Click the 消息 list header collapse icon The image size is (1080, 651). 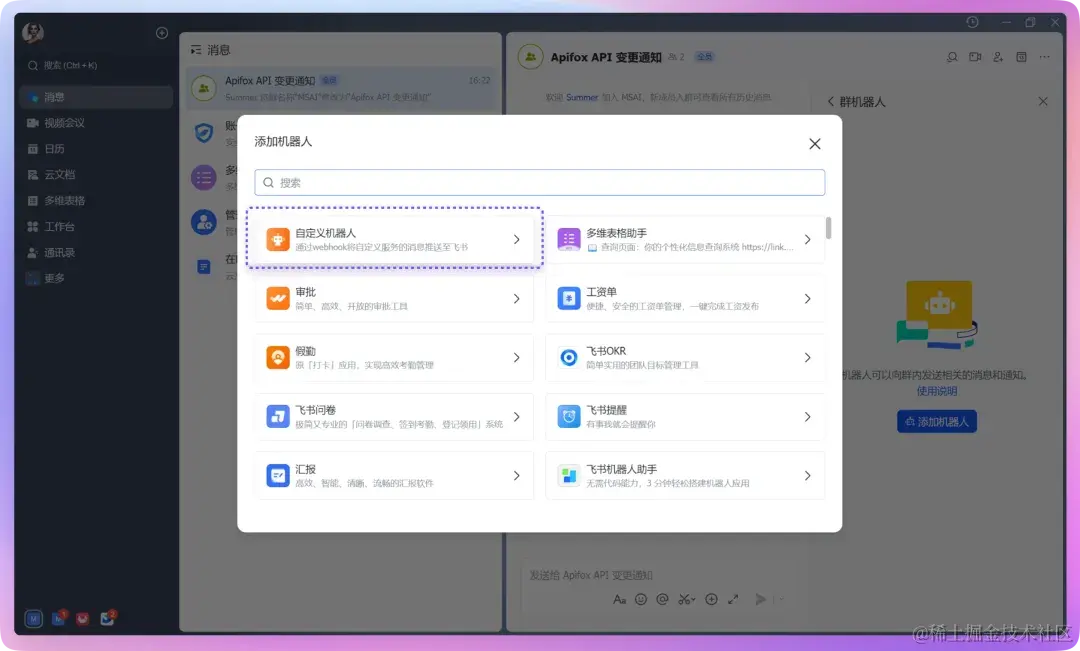point(196,50)
